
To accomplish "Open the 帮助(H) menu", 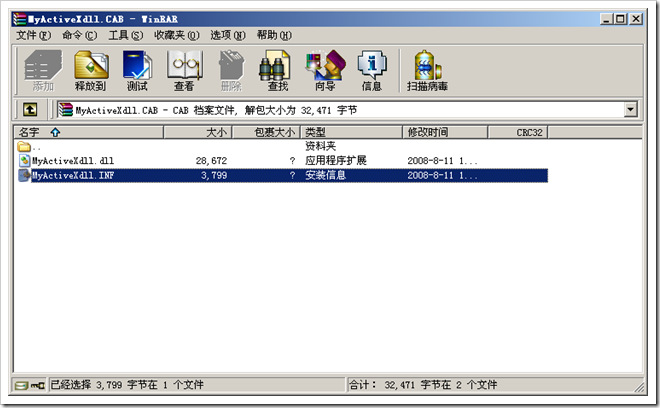I will 274,35.
